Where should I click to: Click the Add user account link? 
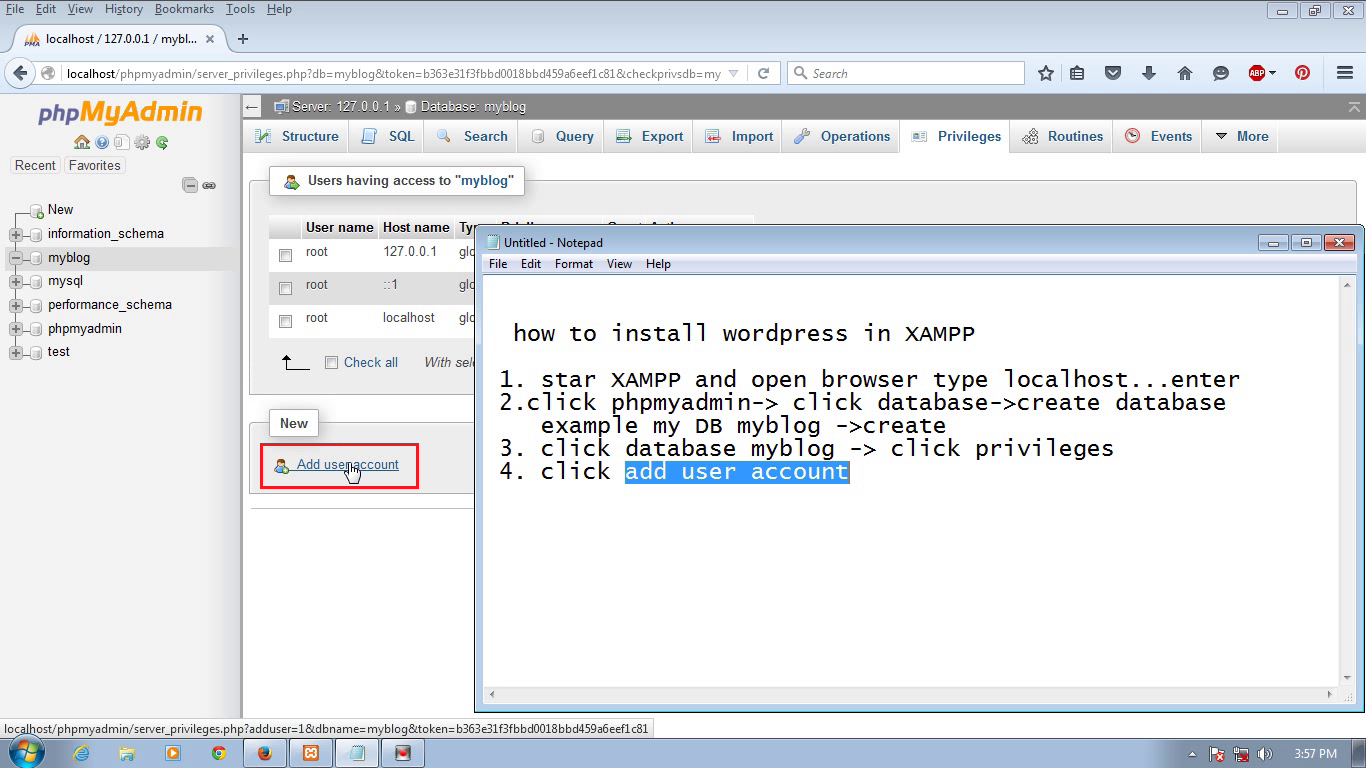(x=347, y=465)
